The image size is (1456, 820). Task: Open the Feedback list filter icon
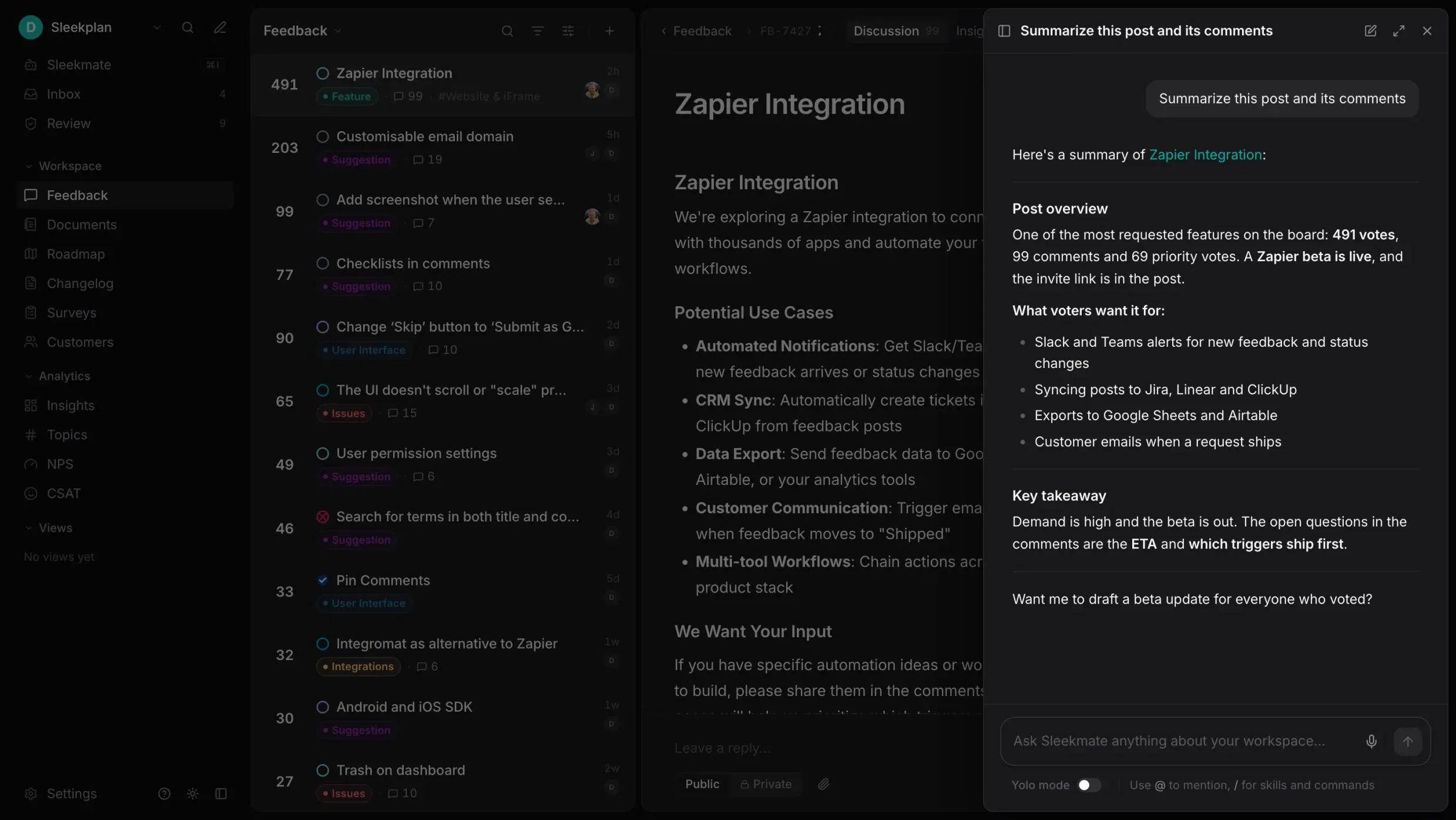[538, 31]
